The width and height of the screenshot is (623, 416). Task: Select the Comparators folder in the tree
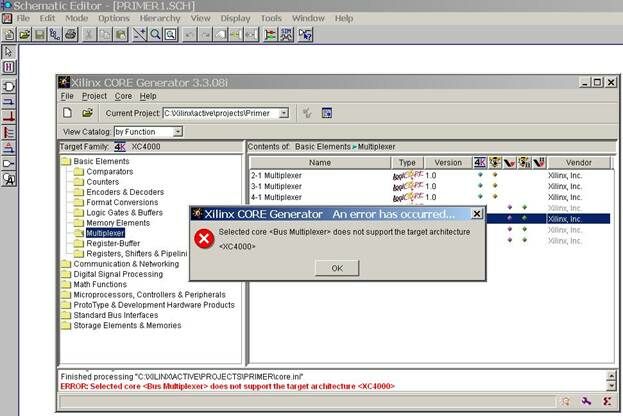110,172
